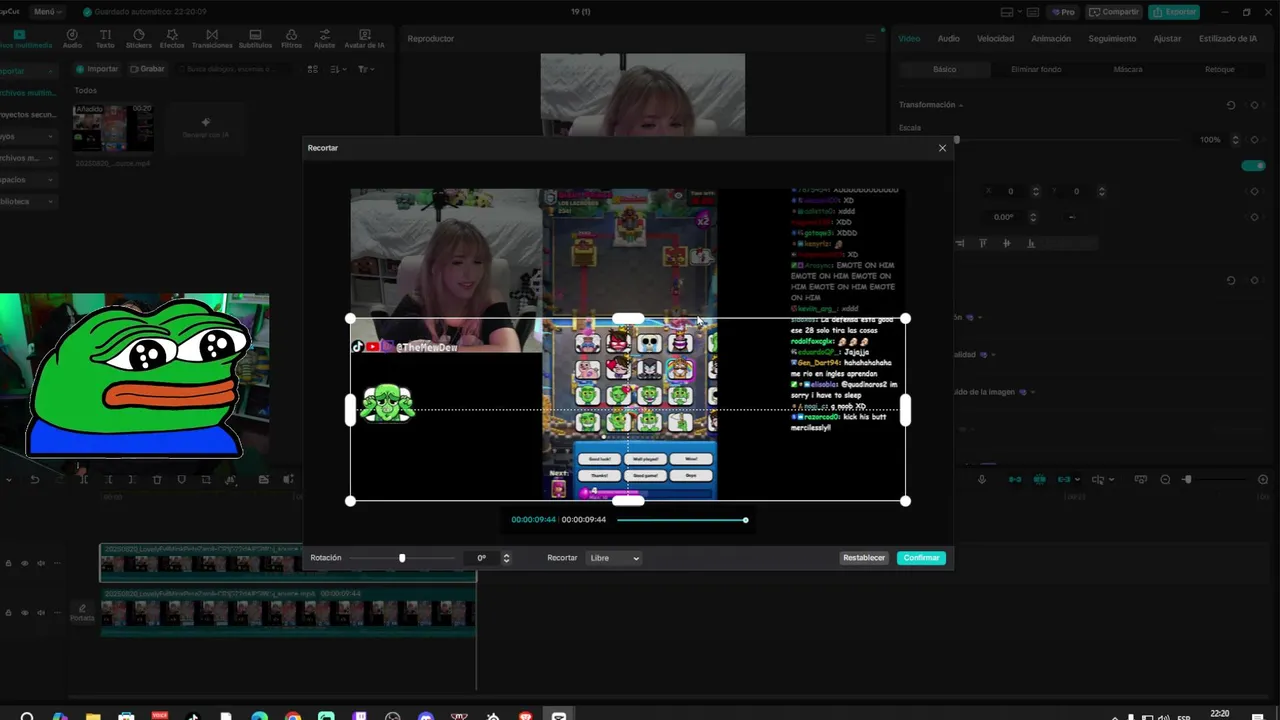
Task: Switch media list to grid view icon
Action: click(313, 69)
